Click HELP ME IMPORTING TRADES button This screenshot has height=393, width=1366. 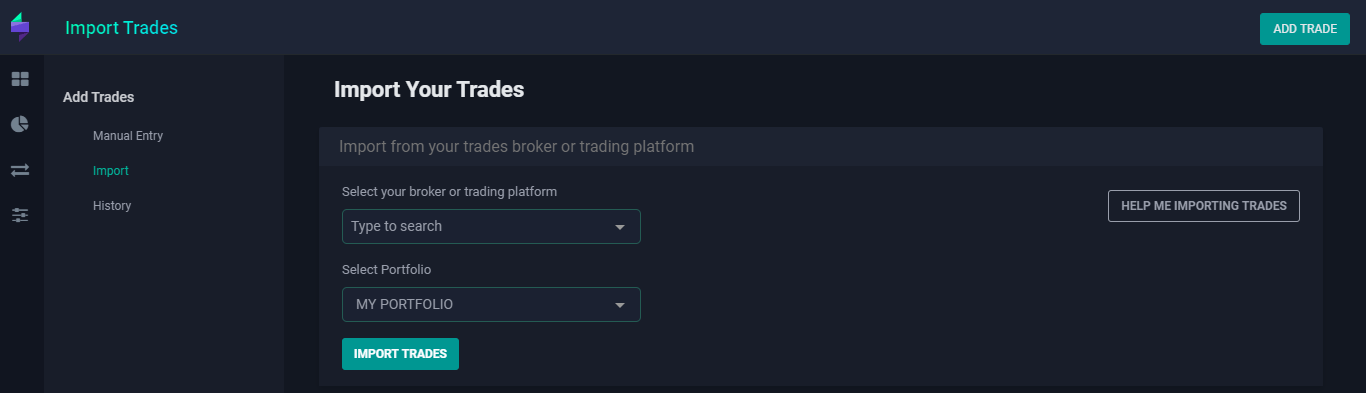1204,206
